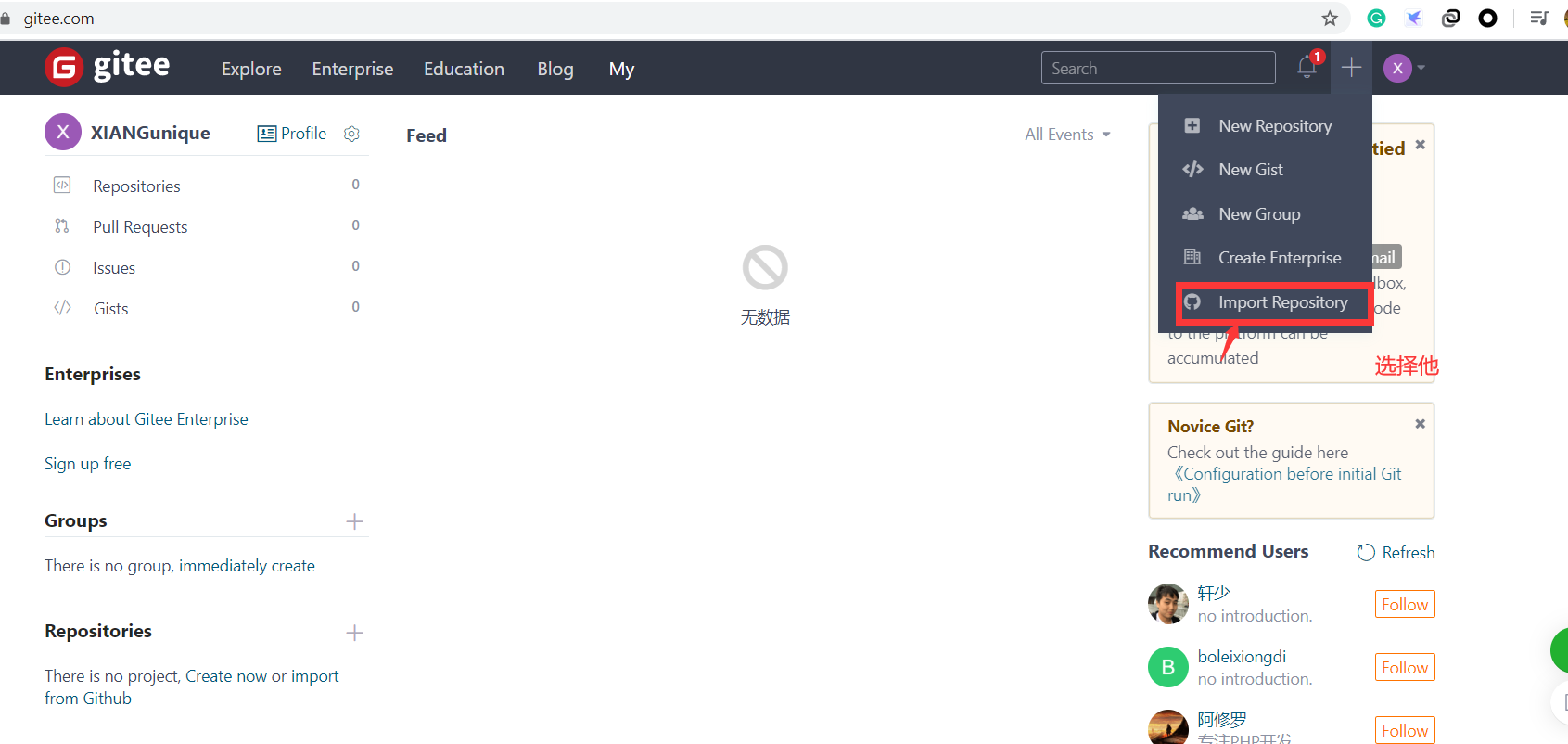The image size is (1568, 744).
Task: Click immediately create group link
Action: click(247, 566)
